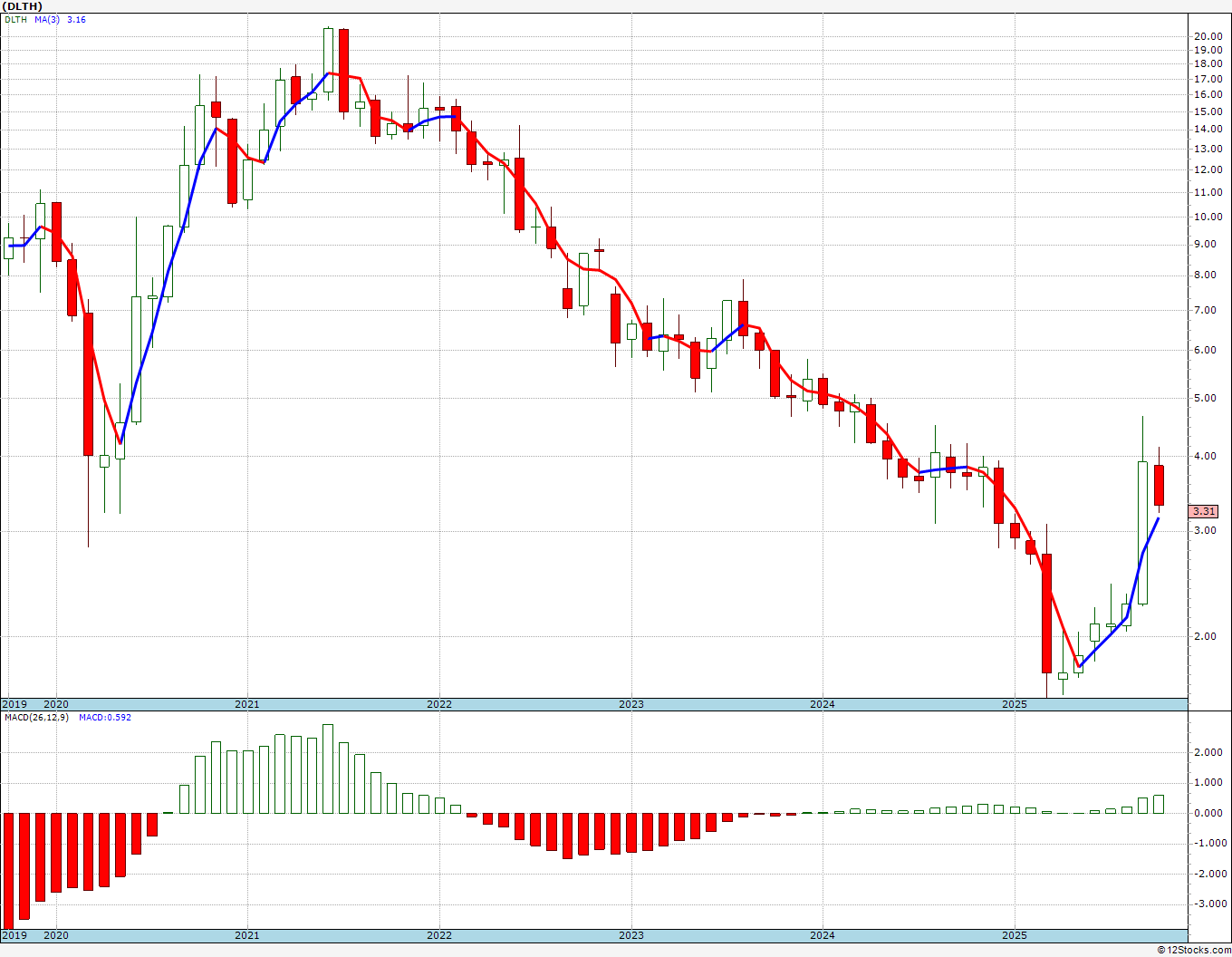This screenshot has width=1232, height=957.
Task: Select 2024 on the price chart time axis
Action: tap(823, 704)
